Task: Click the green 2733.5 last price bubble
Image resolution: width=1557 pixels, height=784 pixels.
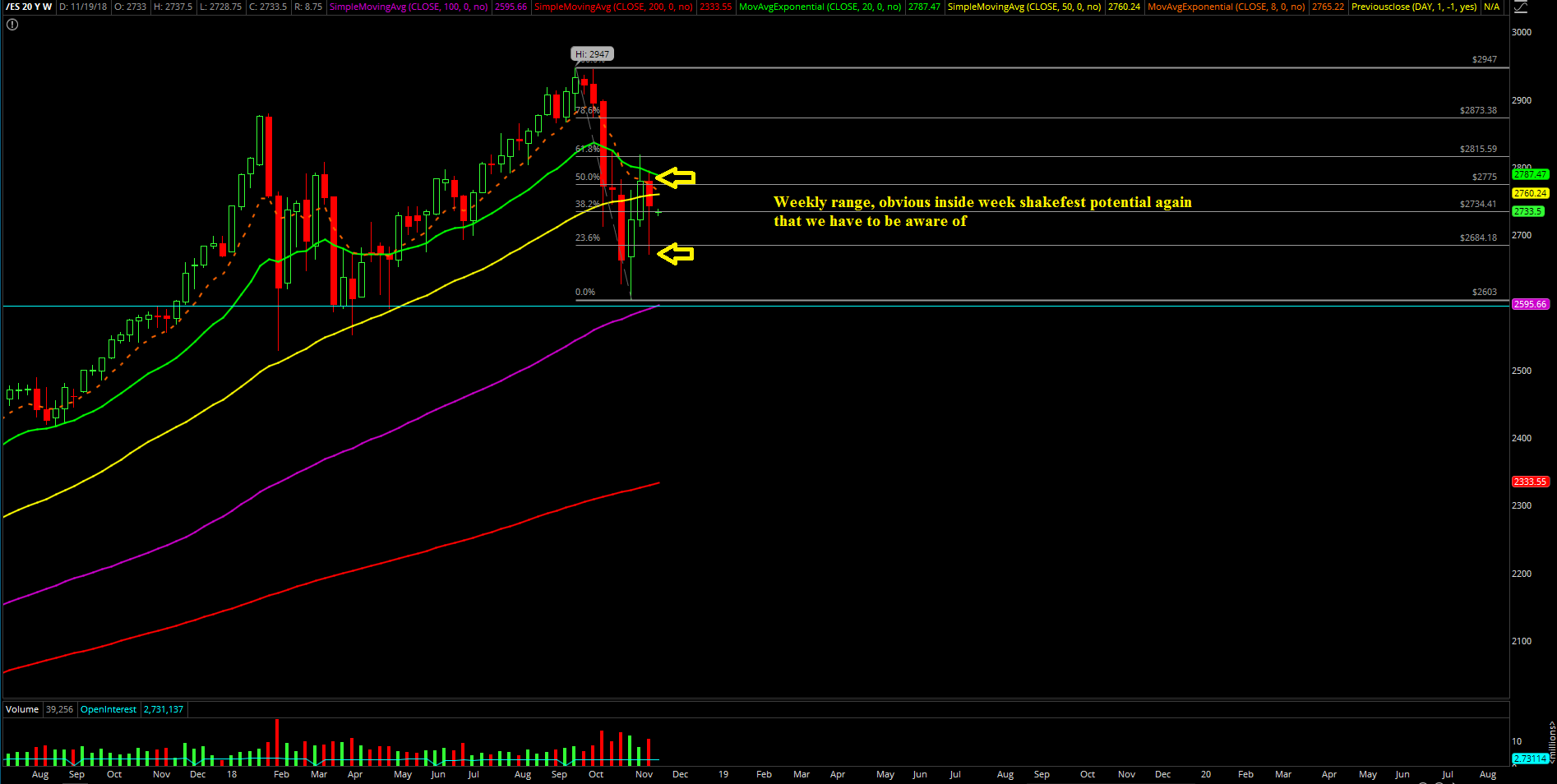Action: click(x=1527, y=211)
